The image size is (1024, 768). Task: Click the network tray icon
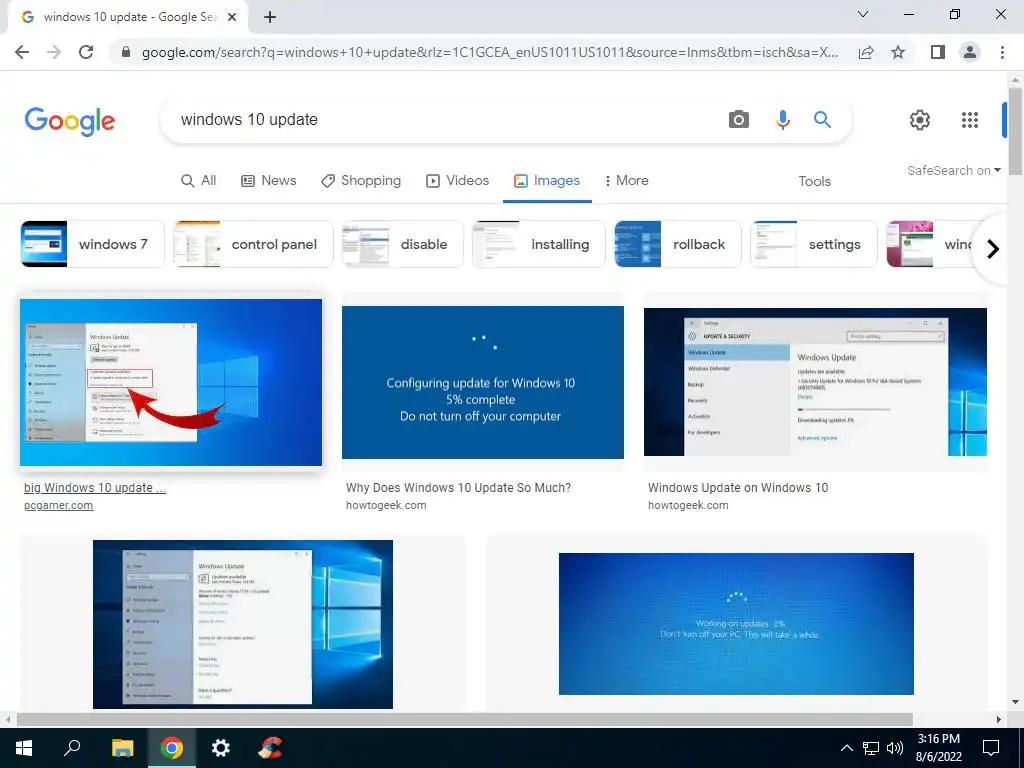click(871, 748)
